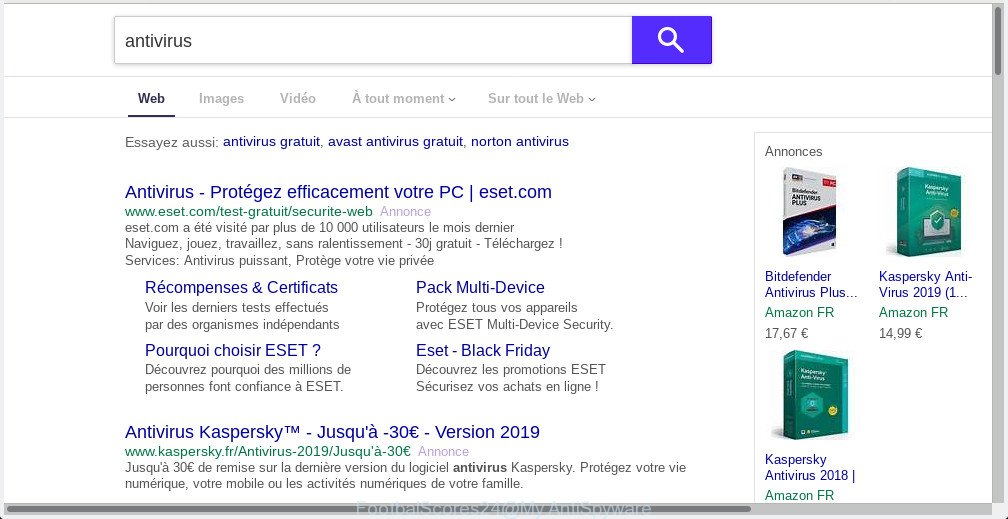Open the "Pack Multi-Device" sitelink
1008x519 pixels.
pyautogui.click(x=480, y=287)
